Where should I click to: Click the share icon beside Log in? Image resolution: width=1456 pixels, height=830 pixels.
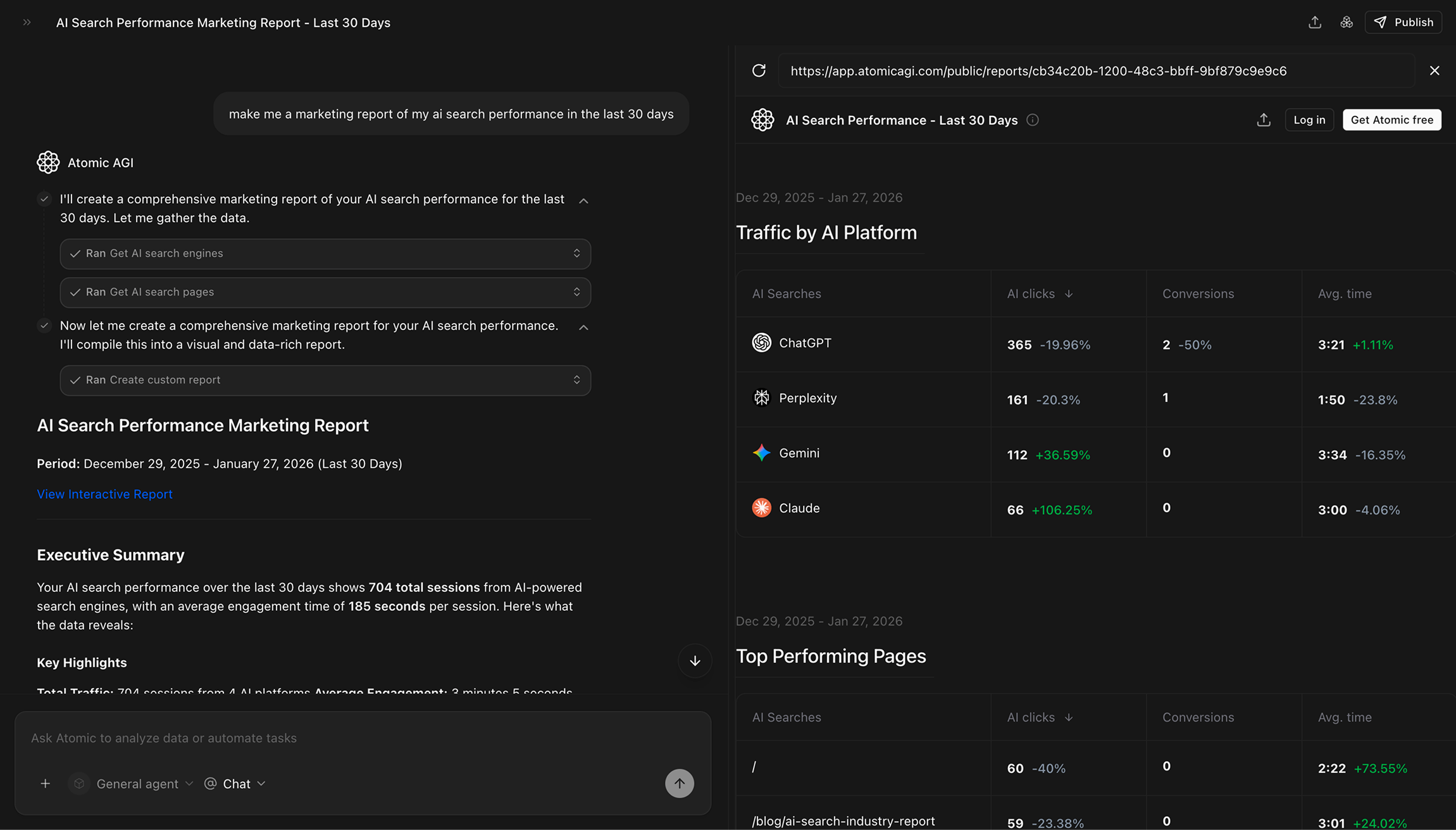click(x=1263, y=120)
